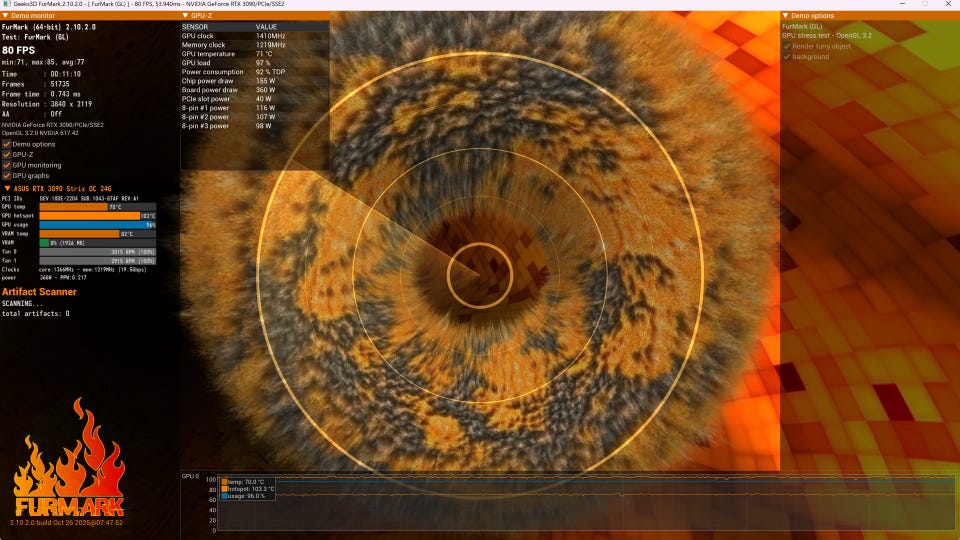Click the FurMark flame logo
The width and height of the screenshot is (960, 540).
click(x=69, y=458)
